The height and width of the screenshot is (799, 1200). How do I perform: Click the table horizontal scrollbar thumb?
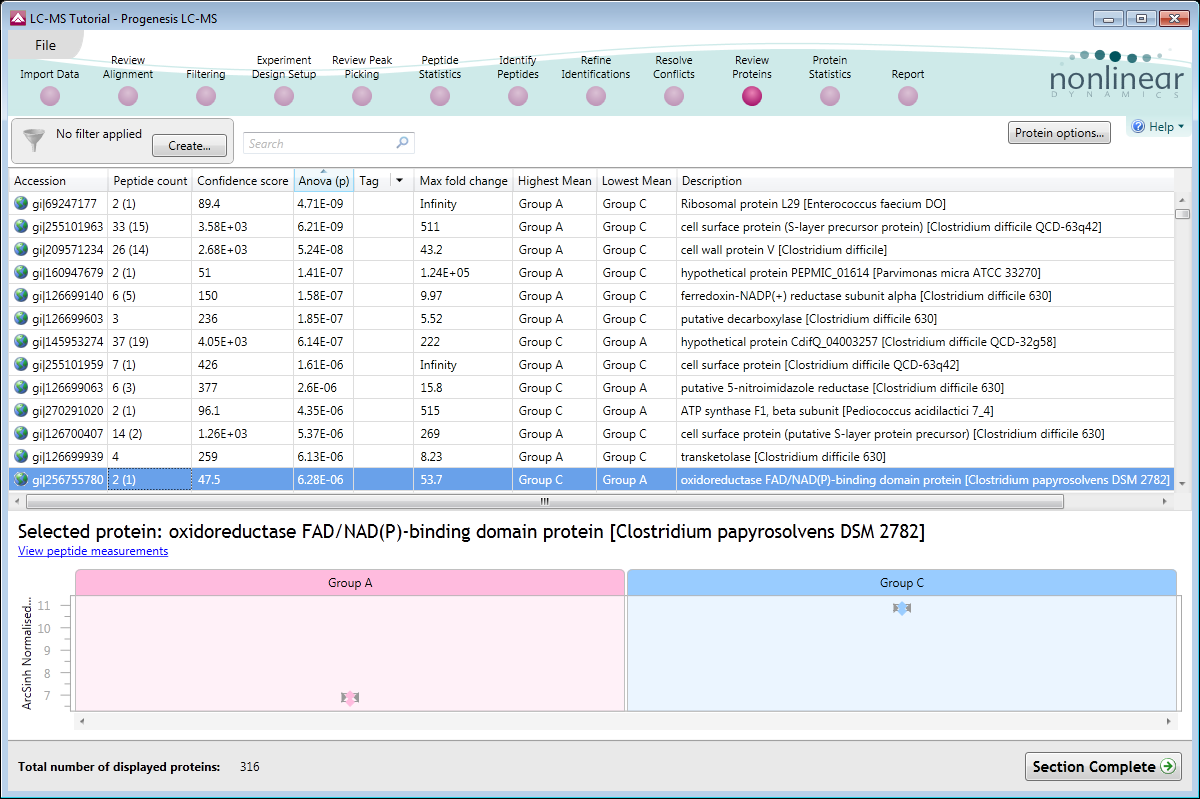545,501
